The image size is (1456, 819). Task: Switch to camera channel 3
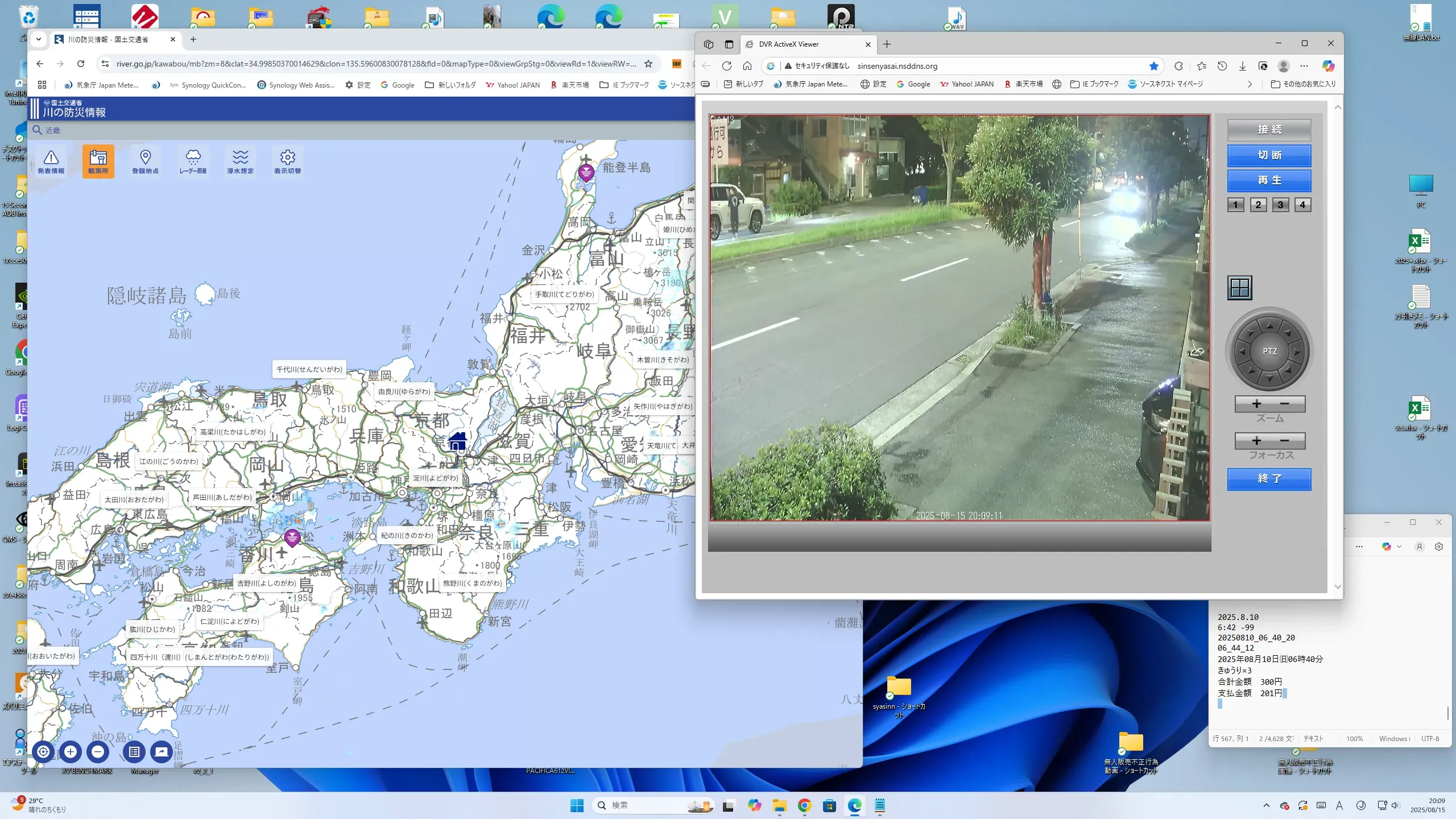click(1280, 205)
